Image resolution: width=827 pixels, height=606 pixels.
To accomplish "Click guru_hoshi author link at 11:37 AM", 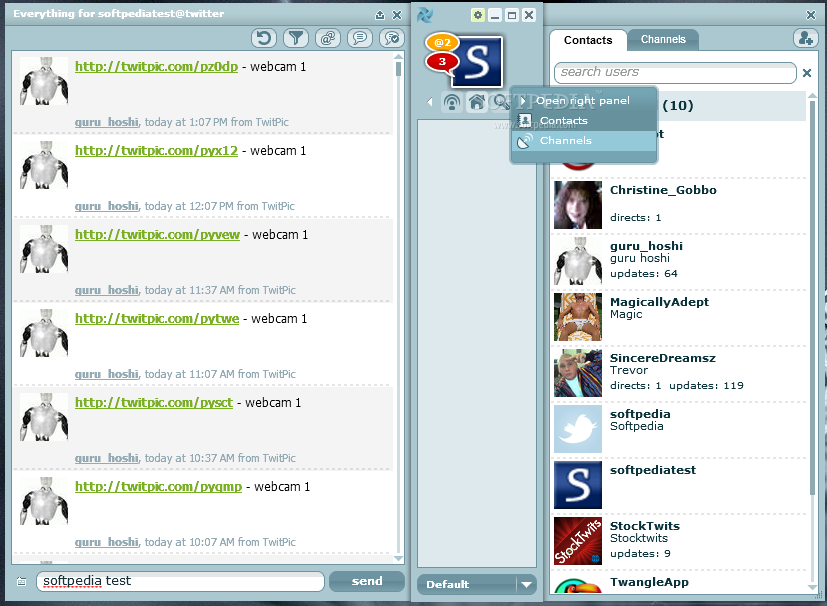I will (x=107, y=290).
